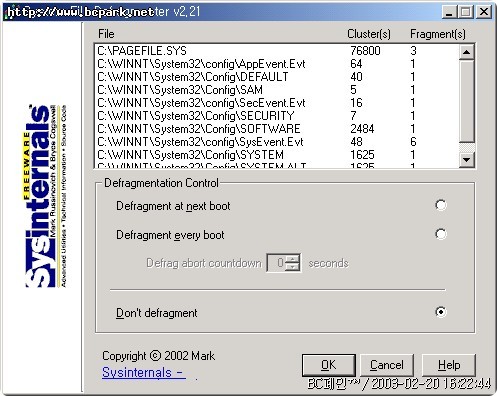
Task: Select the Config\SECURITY file row
Action: [277, 116]
